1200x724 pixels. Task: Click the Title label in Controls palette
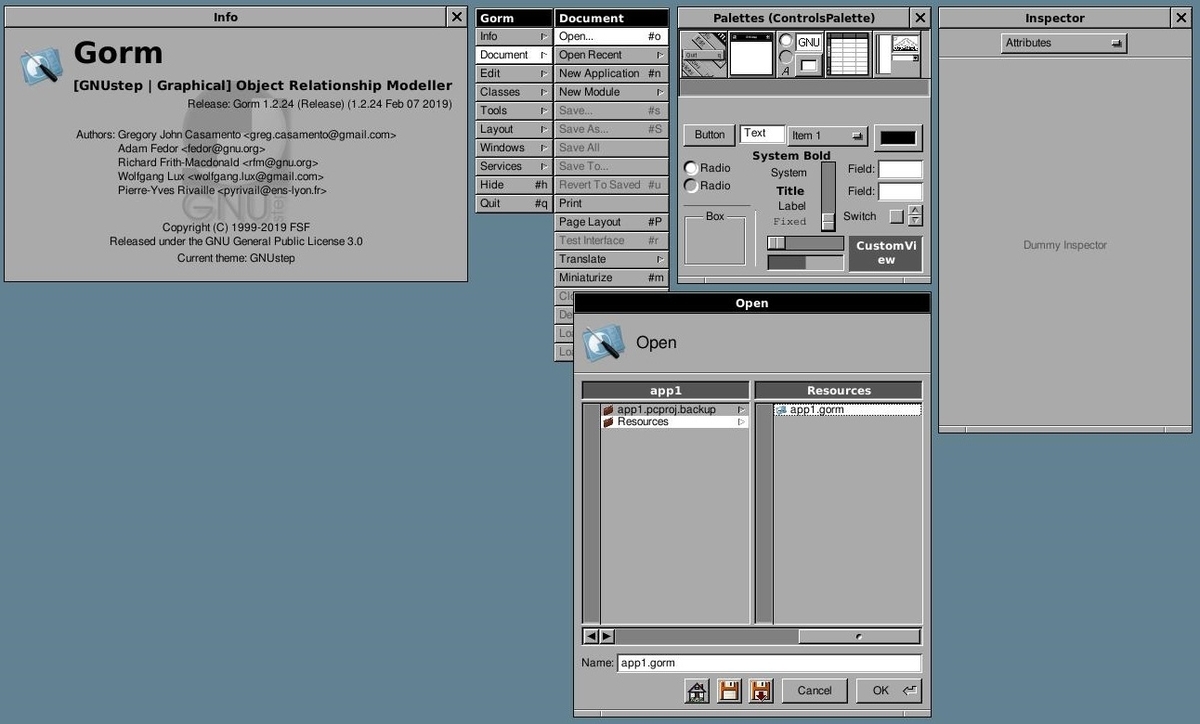click(x=790, y=191)
